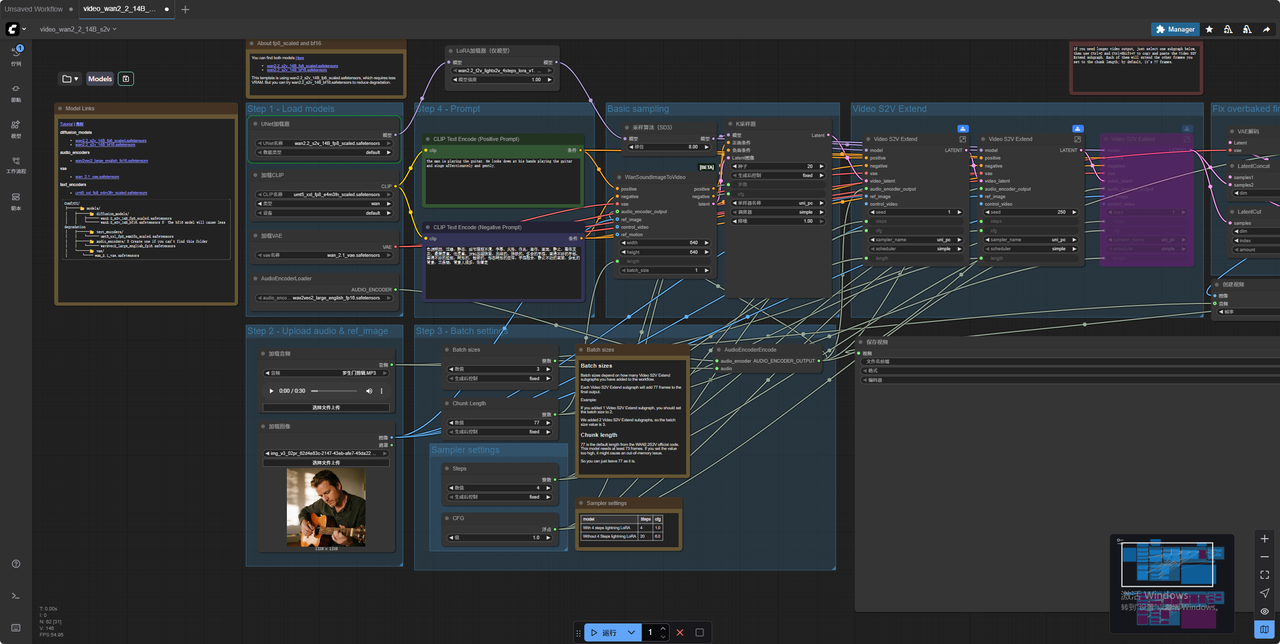The width and height of the screenshot is (1280, 644).
Task: Open the node library sidebar icon
Action: [16, 91]
